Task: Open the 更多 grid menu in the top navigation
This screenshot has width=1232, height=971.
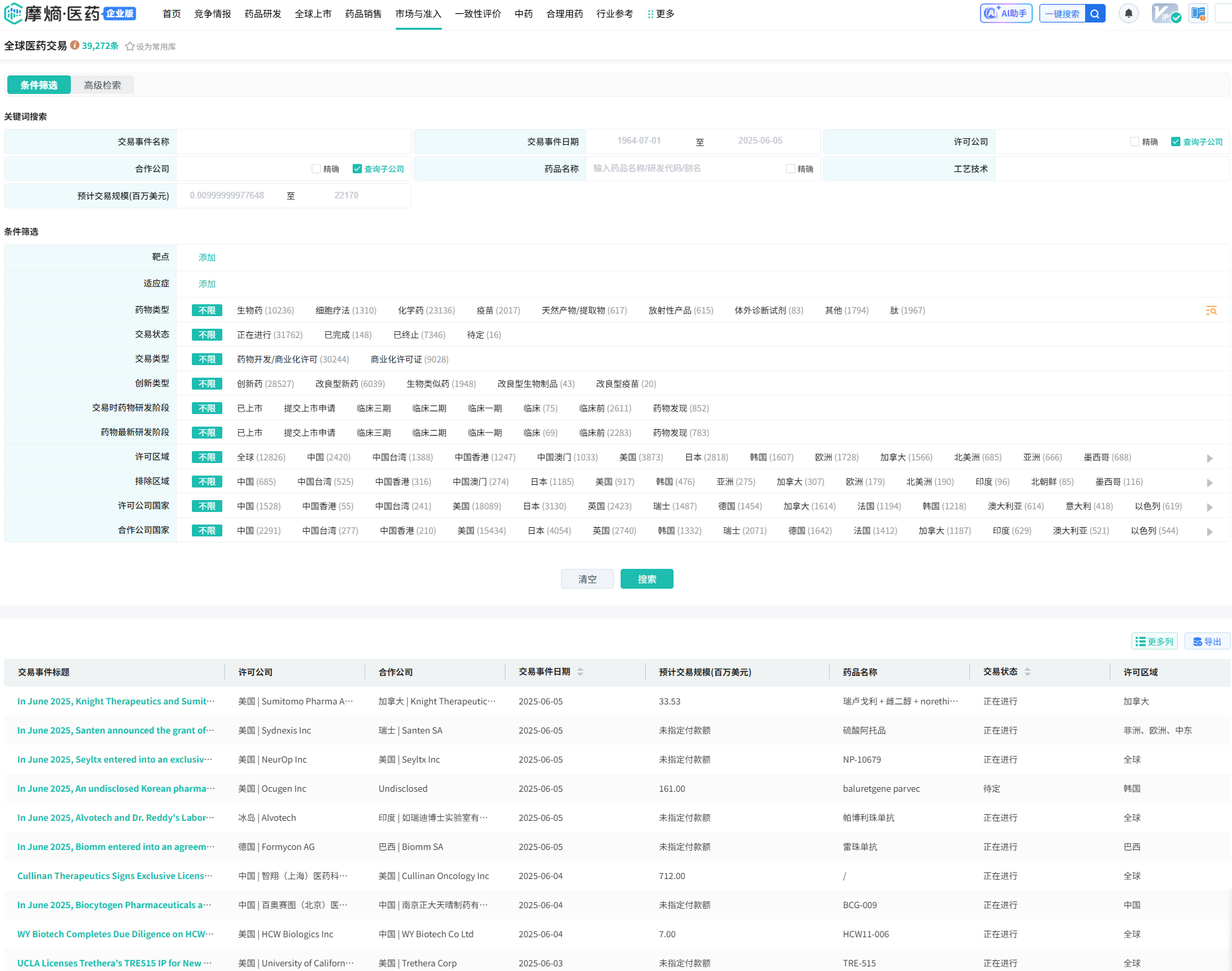Action: point(661,14)
